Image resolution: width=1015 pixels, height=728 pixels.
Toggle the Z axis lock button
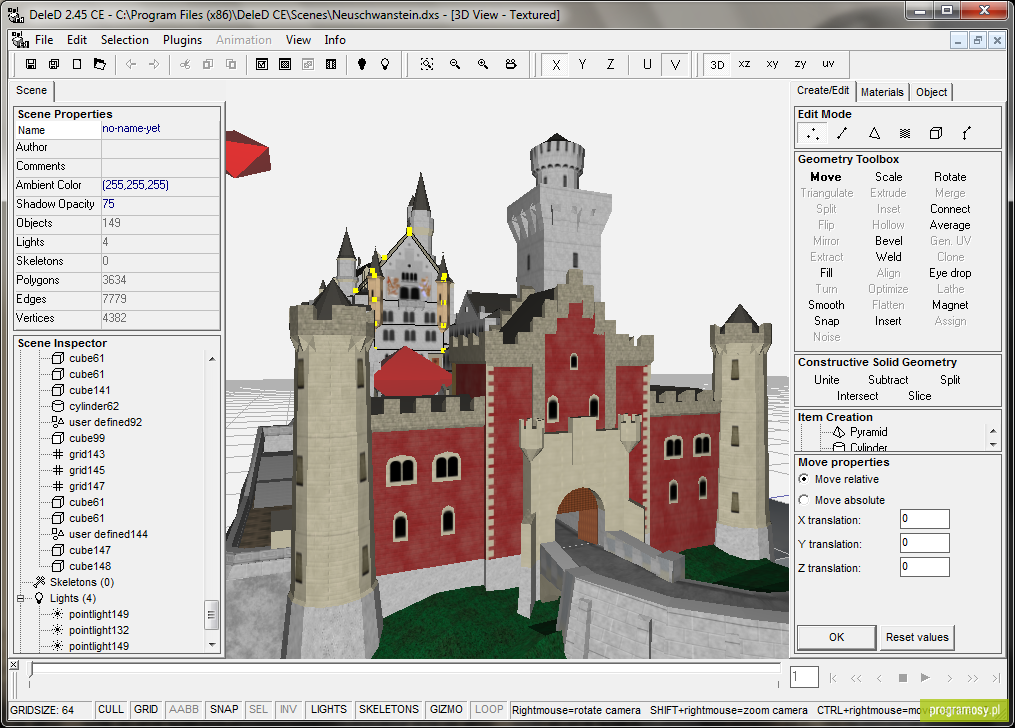click(610, 65)
